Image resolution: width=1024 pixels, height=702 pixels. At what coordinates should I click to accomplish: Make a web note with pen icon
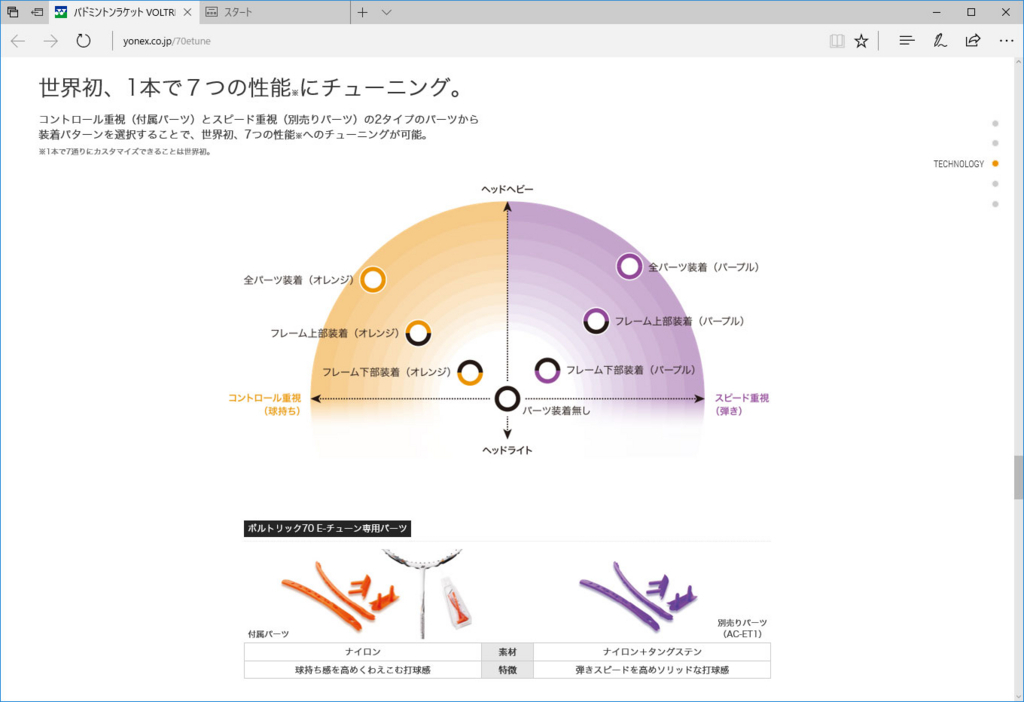point(940,41)
